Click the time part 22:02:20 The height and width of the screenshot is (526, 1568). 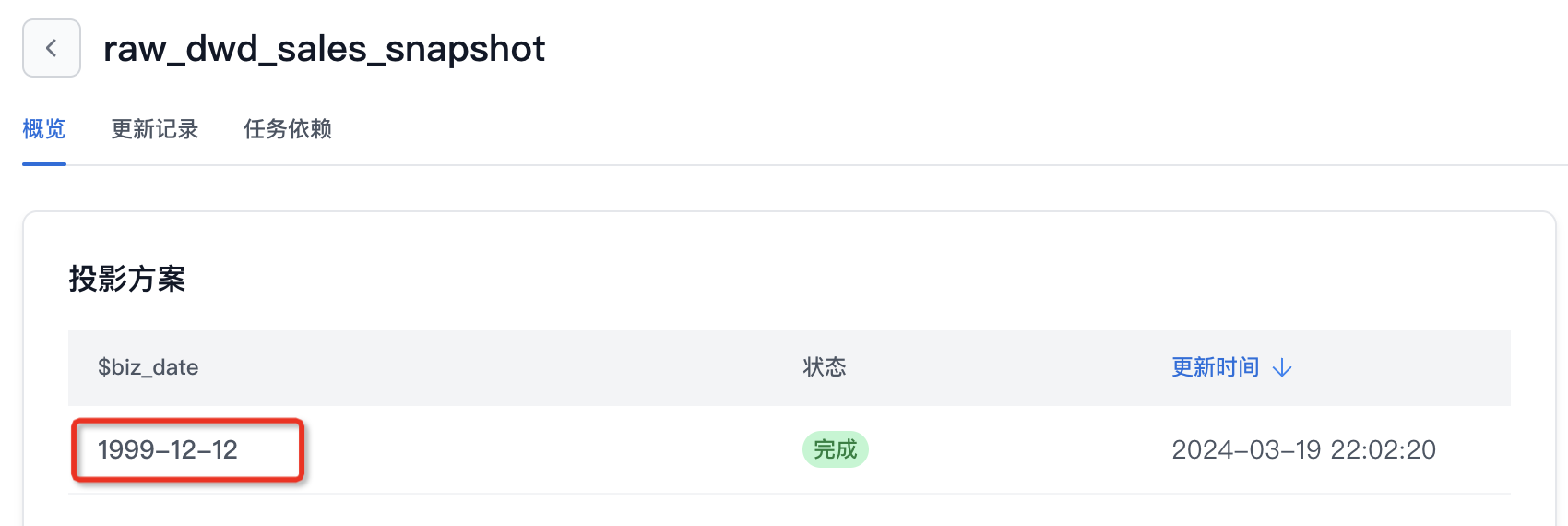point(1383,449)
